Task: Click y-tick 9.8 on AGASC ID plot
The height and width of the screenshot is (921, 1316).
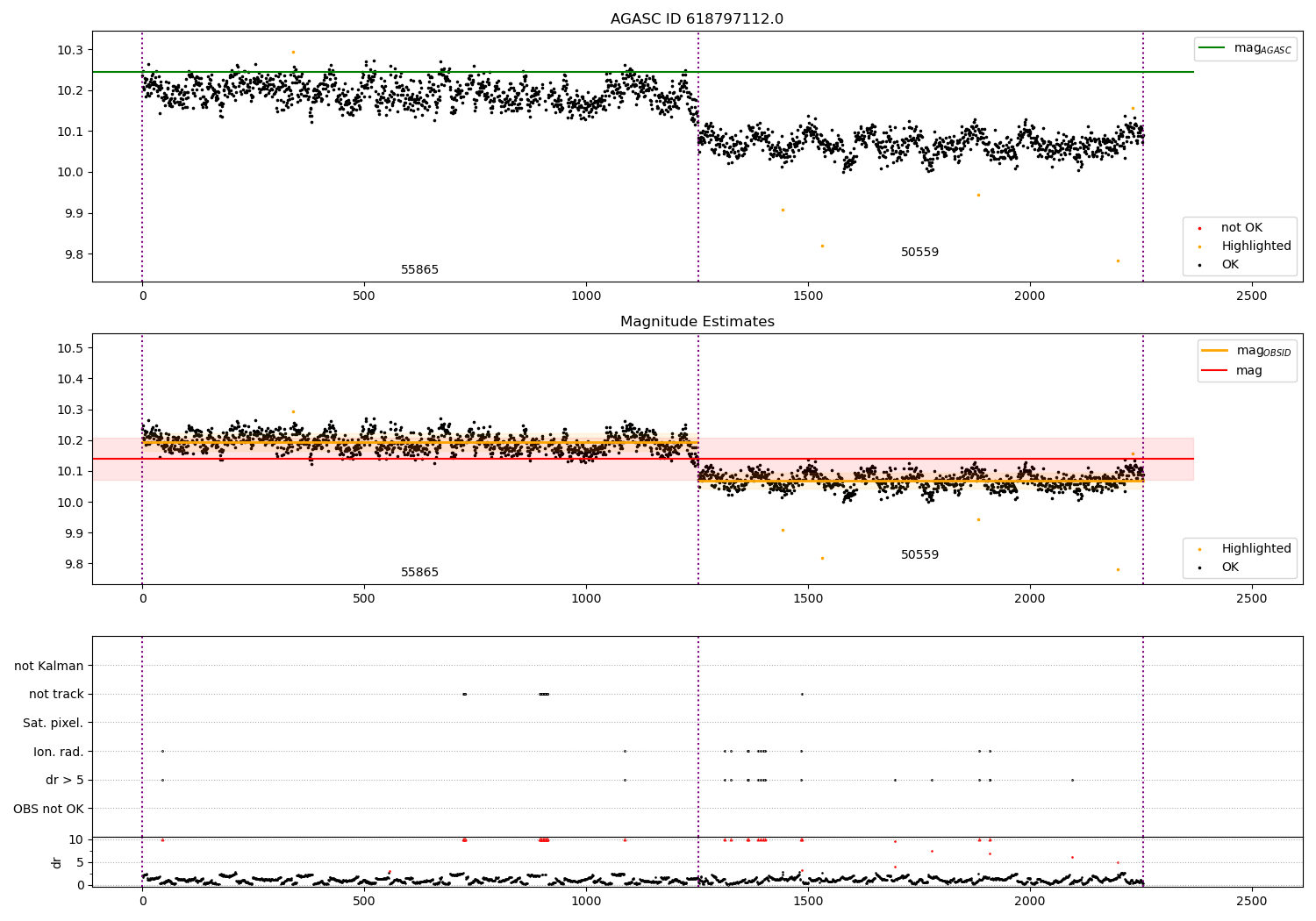Action: pyautogui.click(x=74, y=254)
